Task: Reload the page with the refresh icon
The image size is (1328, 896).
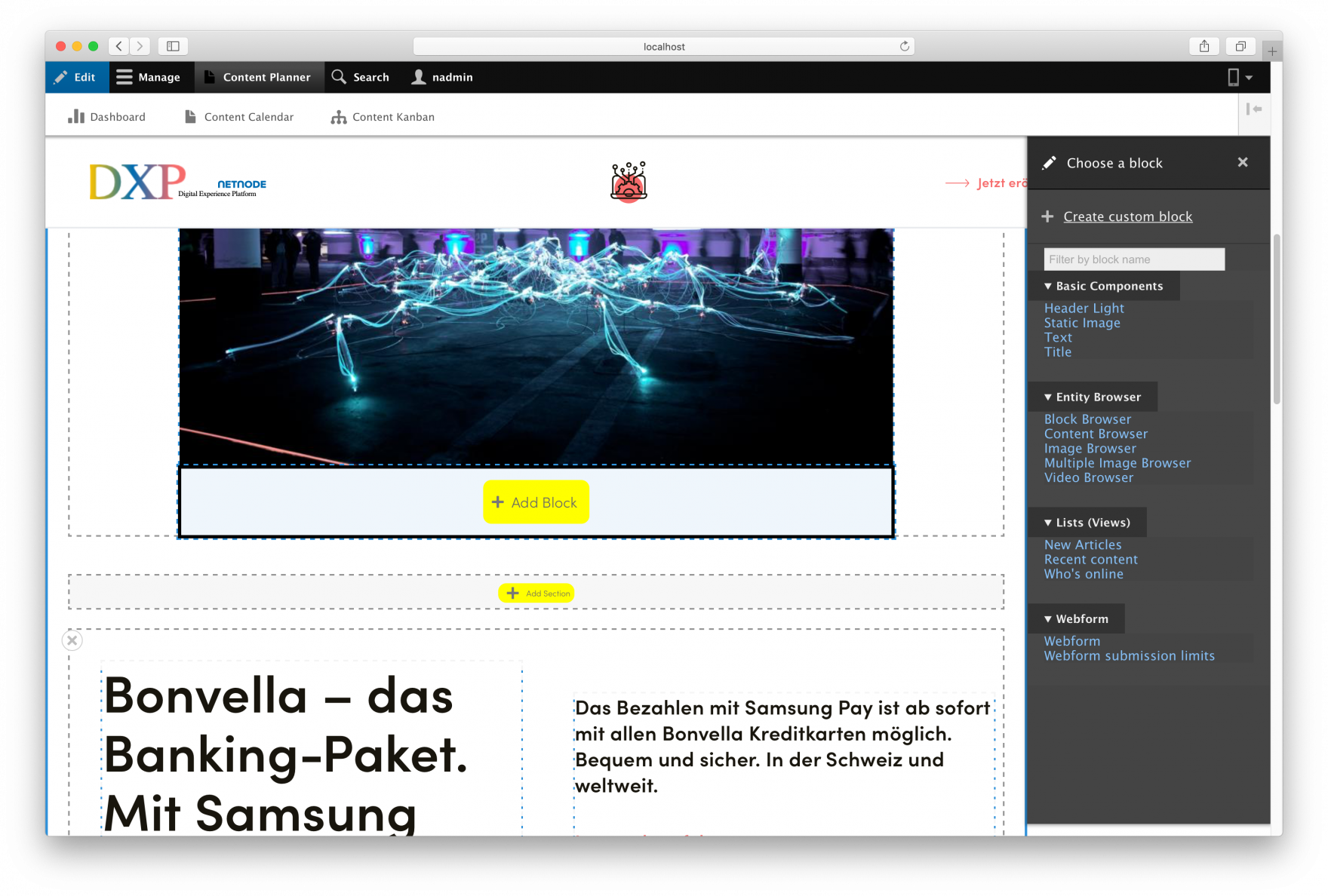Action: [904, 46]
